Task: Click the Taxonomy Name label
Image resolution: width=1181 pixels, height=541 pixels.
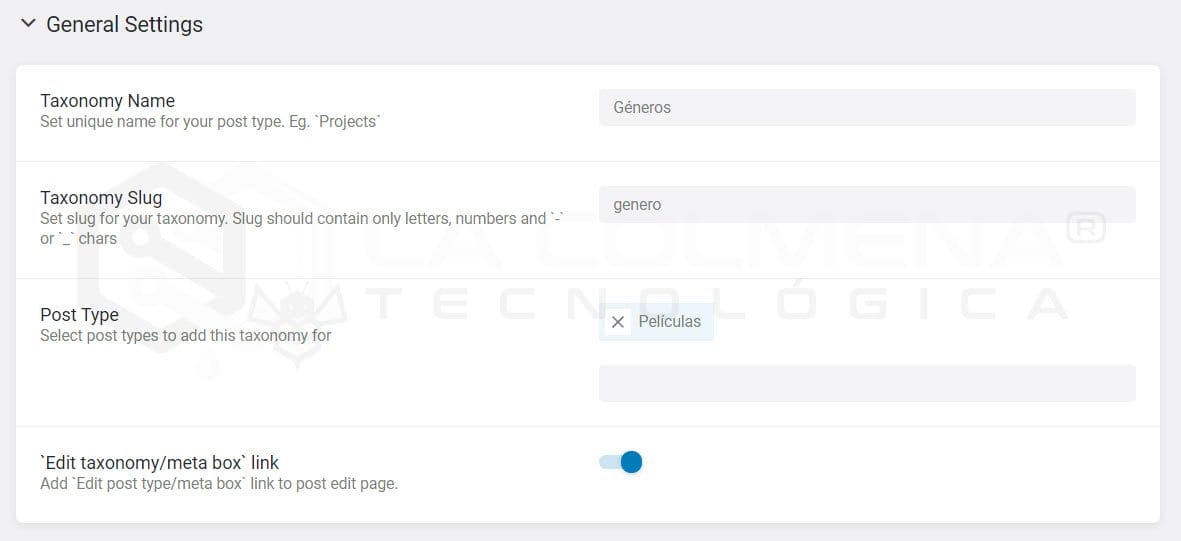Action: coord(107,101)
